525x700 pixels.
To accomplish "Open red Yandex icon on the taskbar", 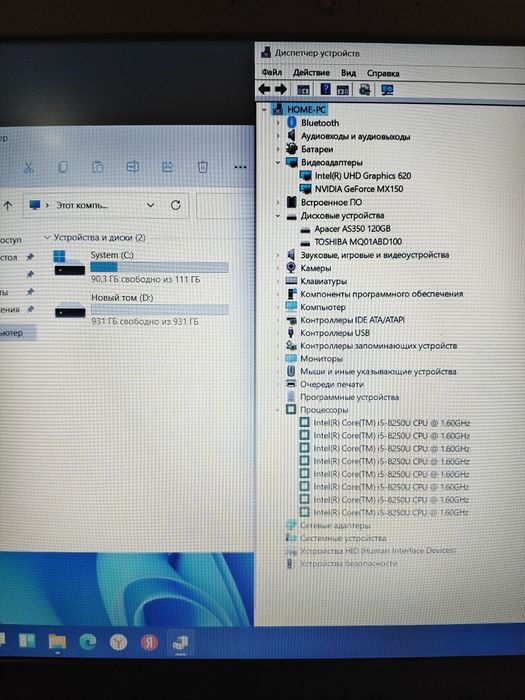I will tap(149, 642).
